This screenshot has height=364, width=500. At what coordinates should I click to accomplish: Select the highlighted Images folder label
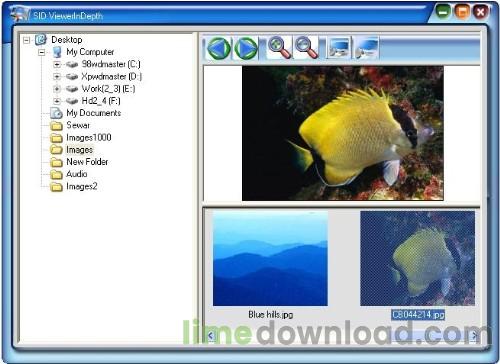(79, 150)
